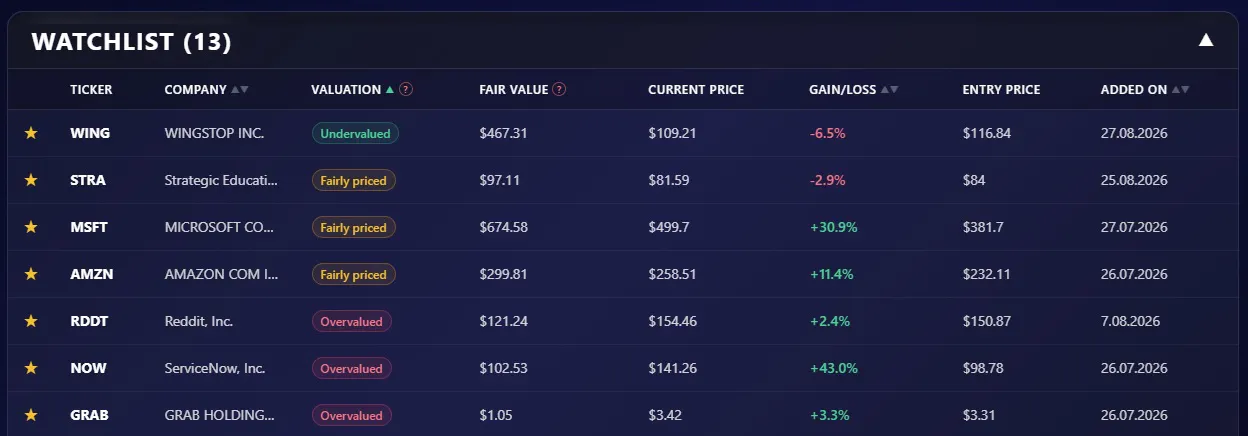Click the MICROSOFT CO... company name
Image resolution: width=1248 pixels, height=436 pixels.
[x=219, y=227]
